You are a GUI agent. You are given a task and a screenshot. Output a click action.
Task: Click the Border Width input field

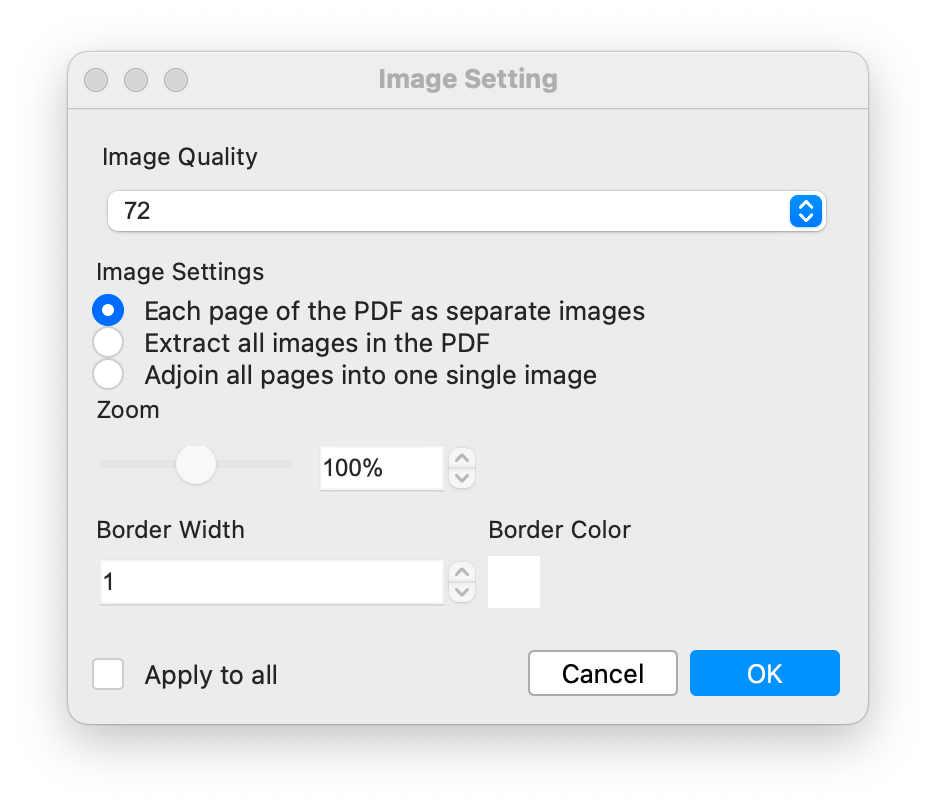point(270,581)
